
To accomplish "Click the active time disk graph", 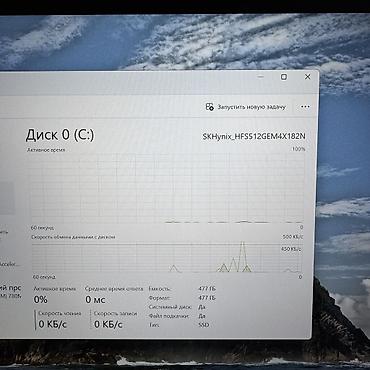I will pos(167,188).
